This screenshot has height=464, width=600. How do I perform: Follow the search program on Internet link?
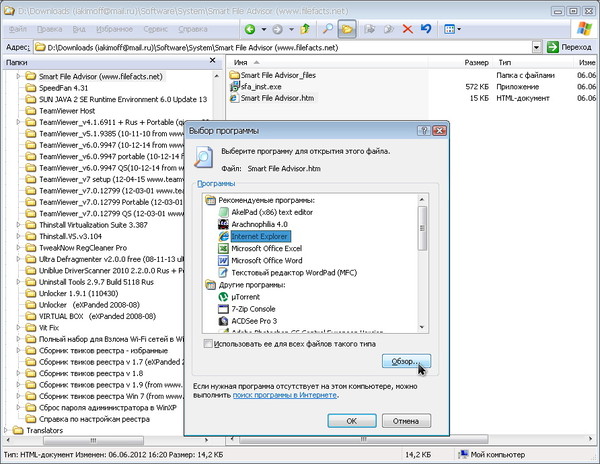point(285,395)
